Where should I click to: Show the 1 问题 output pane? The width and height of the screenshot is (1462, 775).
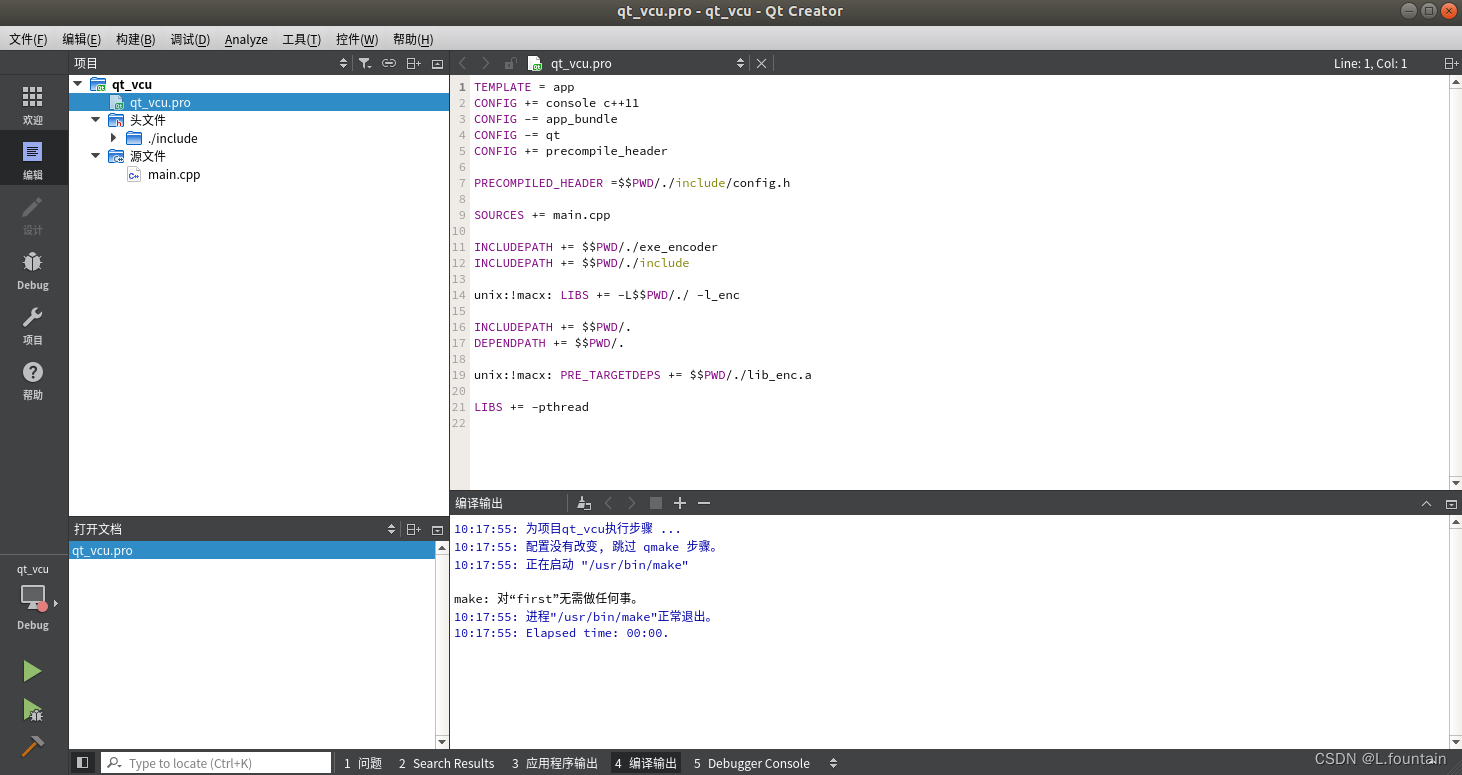[x=363, y=763]
